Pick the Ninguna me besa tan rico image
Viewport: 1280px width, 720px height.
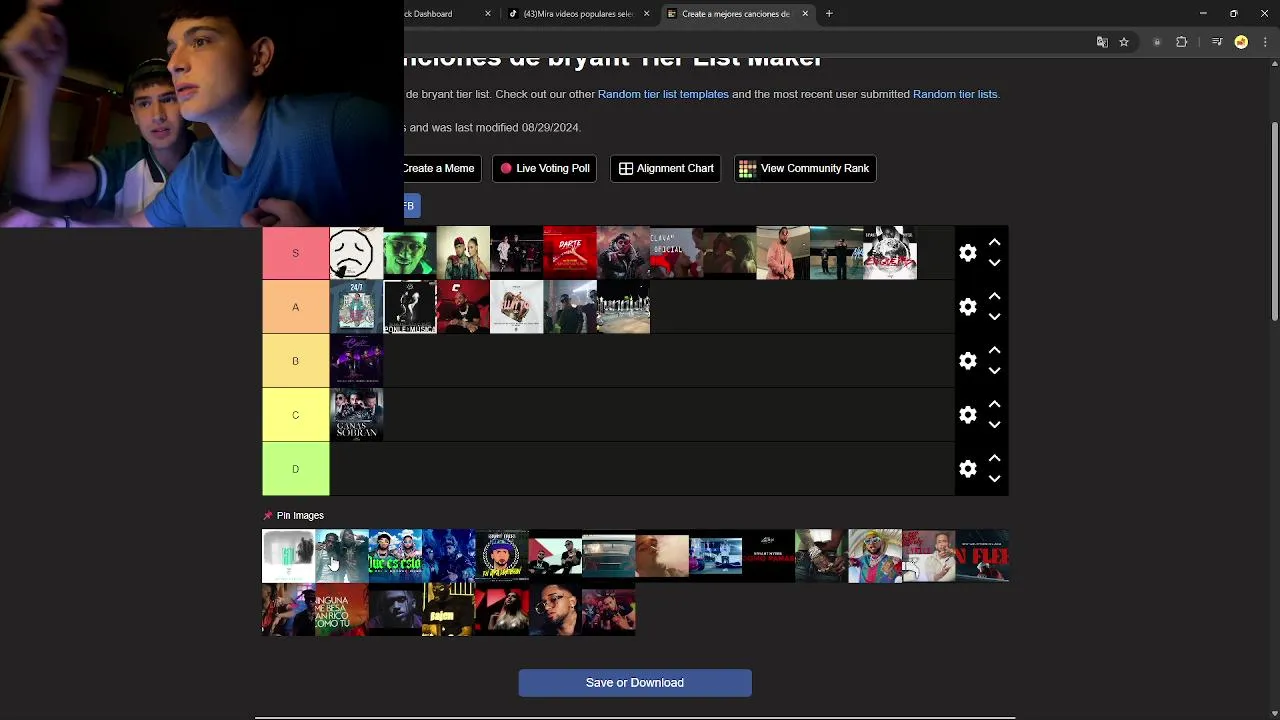coord(342,610)
